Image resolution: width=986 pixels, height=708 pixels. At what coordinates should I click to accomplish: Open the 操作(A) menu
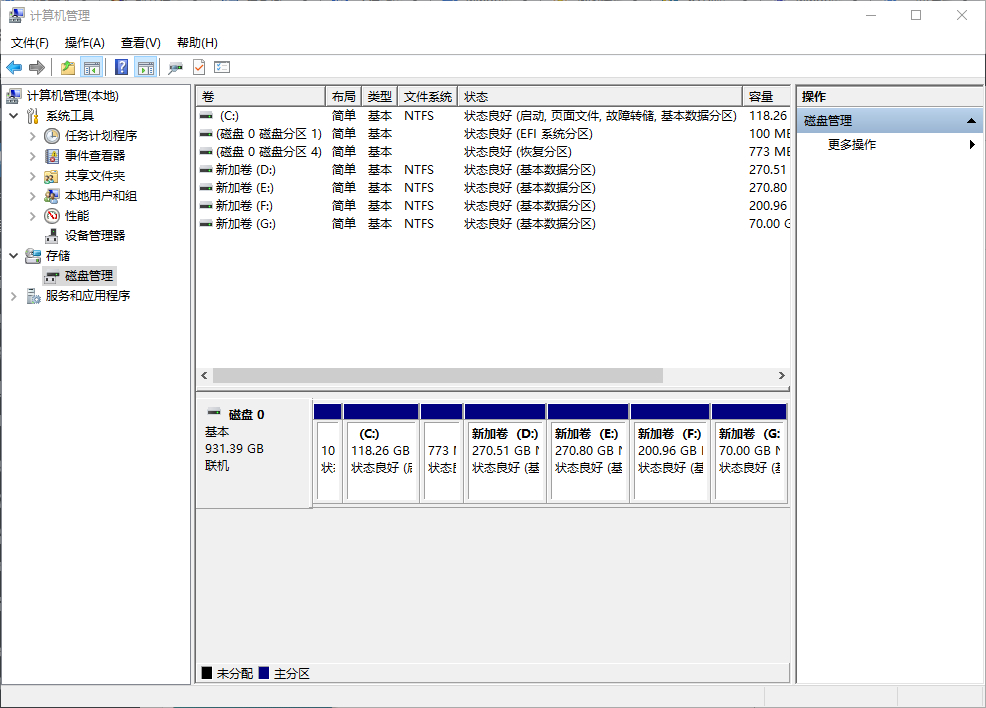click(84, 43)
